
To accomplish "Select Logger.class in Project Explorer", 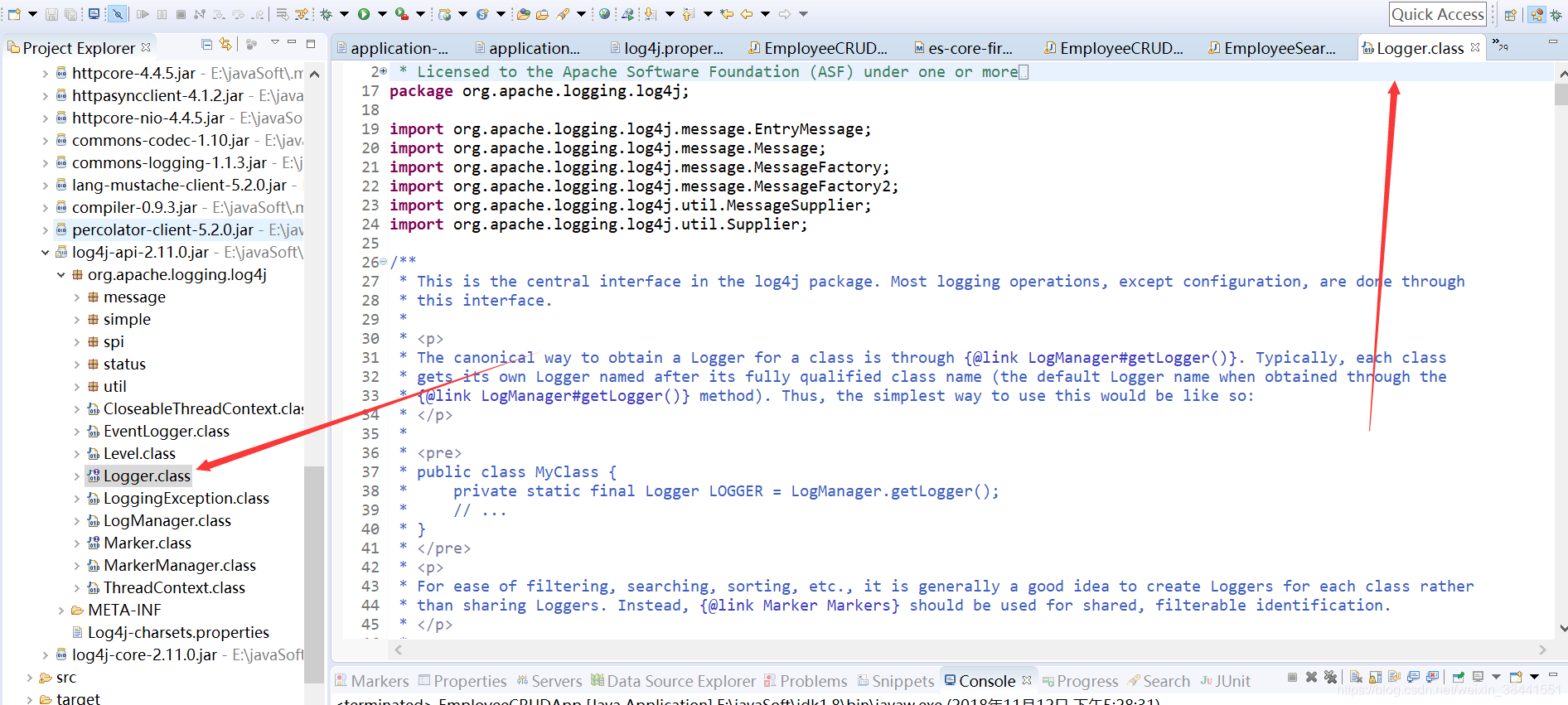I will [x=138, y=476].
